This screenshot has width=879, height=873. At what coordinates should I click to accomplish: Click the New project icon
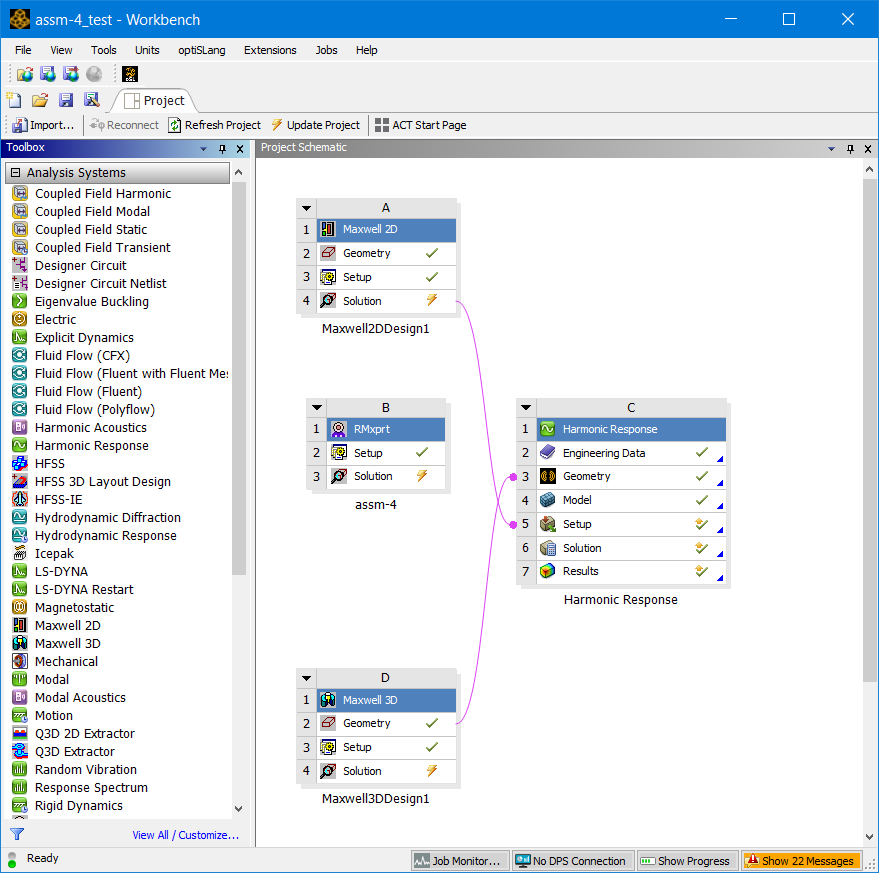click(x=14, y=100)
